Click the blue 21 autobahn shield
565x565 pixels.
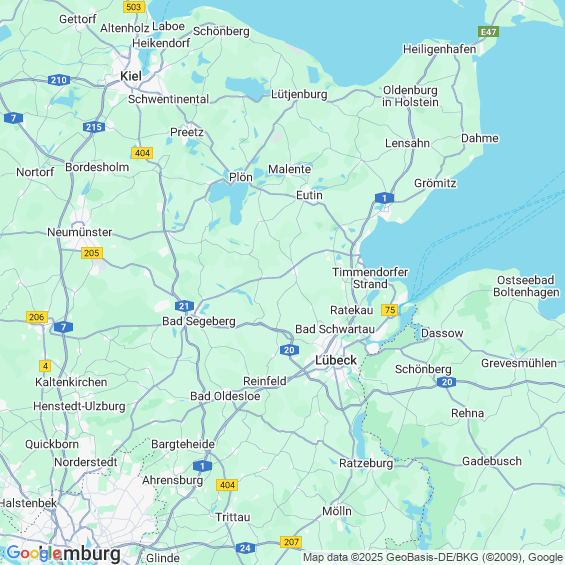(184, 306)
